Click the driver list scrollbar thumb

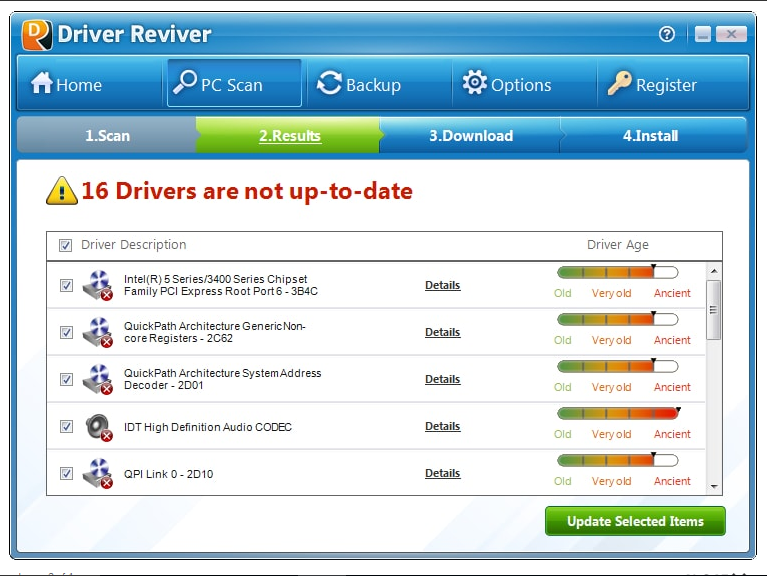click(714, 310)
